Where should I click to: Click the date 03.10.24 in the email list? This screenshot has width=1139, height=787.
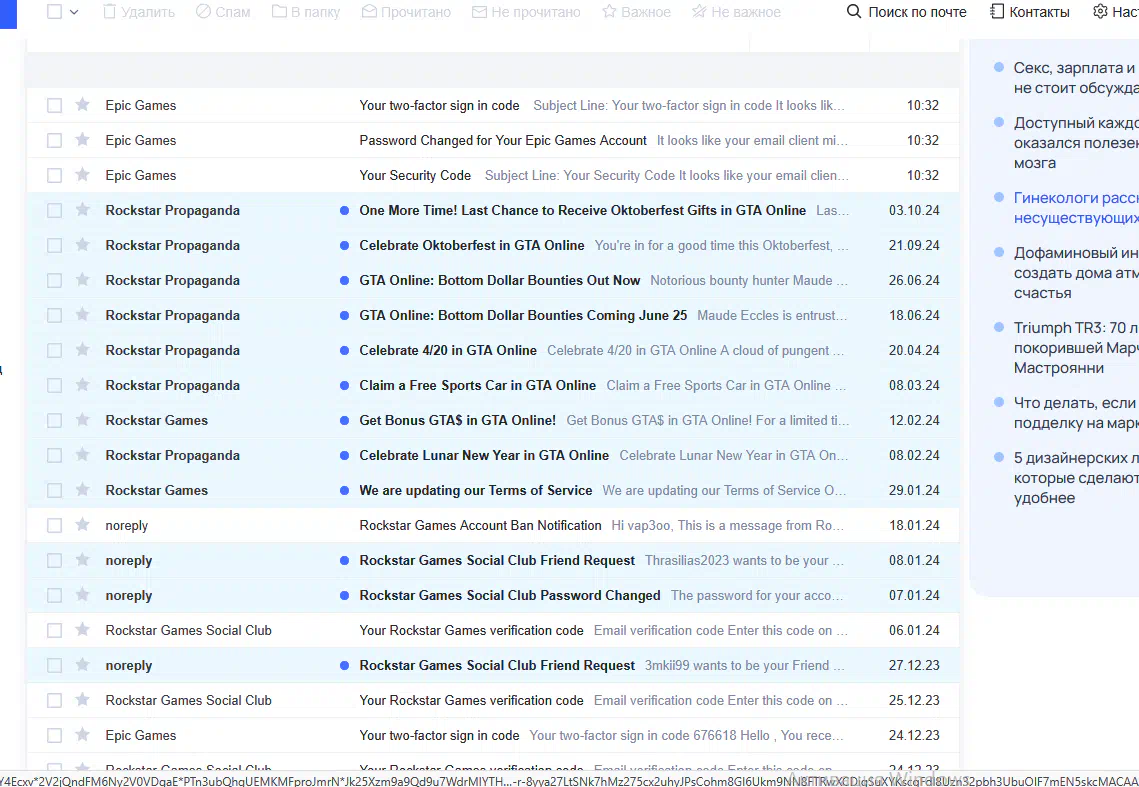click(914, 211)
